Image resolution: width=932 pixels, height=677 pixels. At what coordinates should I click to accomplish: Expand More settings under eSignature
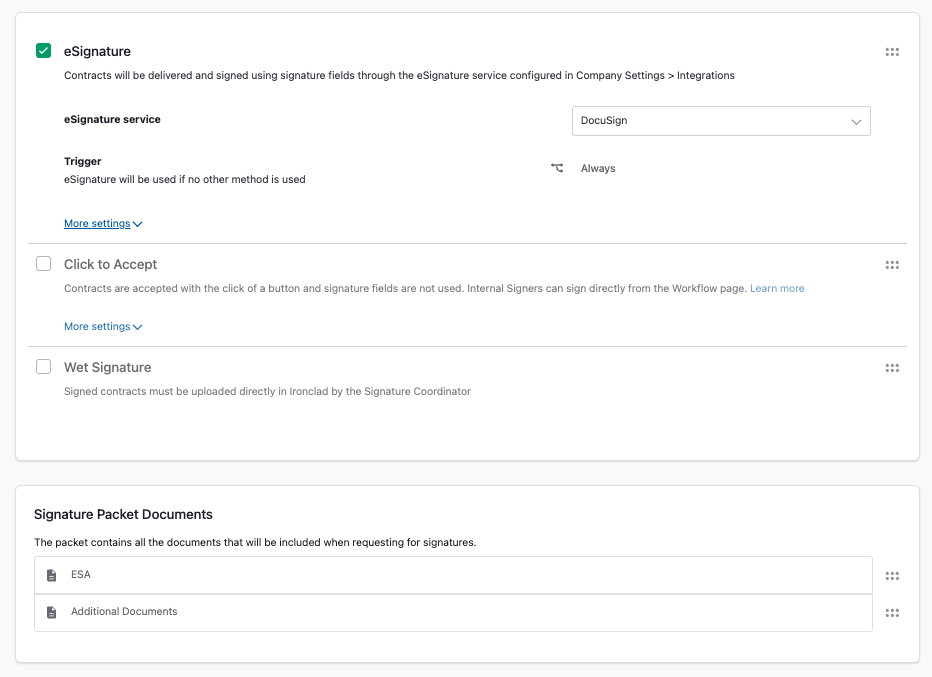pyautogui.click(x=98, y=223)
